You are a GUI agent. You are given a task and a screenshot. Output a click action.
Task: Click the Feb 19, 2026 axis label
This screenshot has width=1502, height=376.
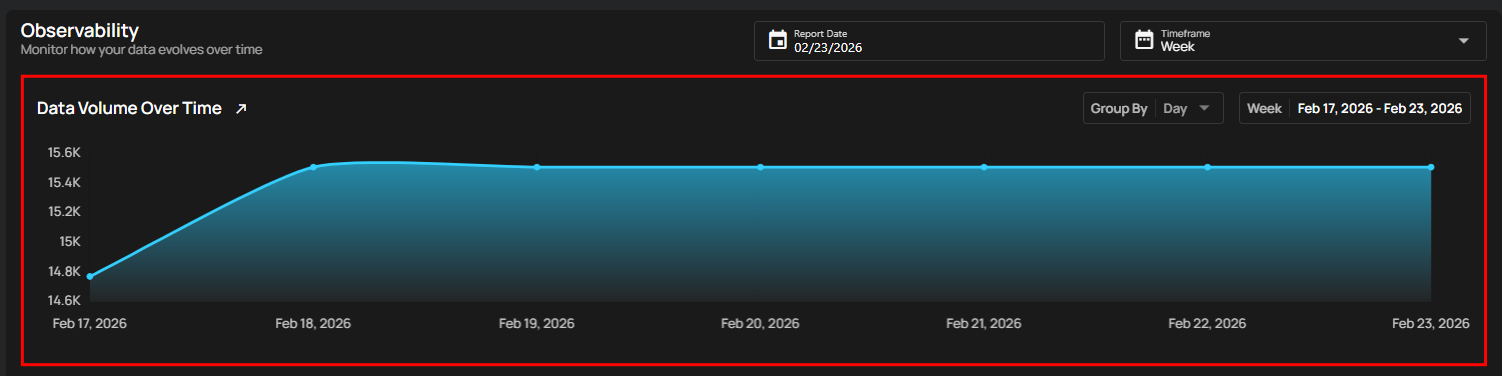coord(537,323)
